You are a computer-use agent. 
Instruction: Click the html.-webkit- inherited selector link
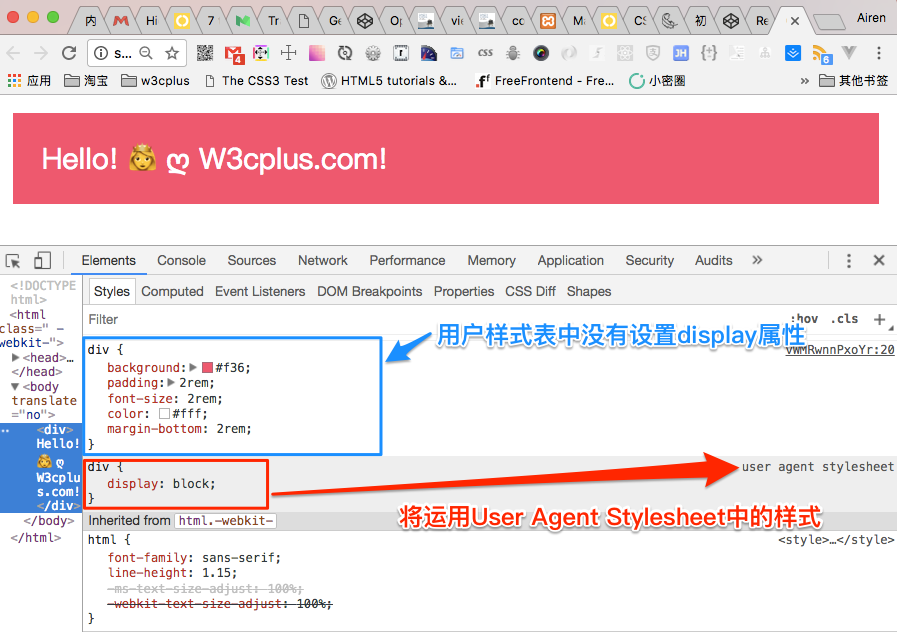(225, 520)
